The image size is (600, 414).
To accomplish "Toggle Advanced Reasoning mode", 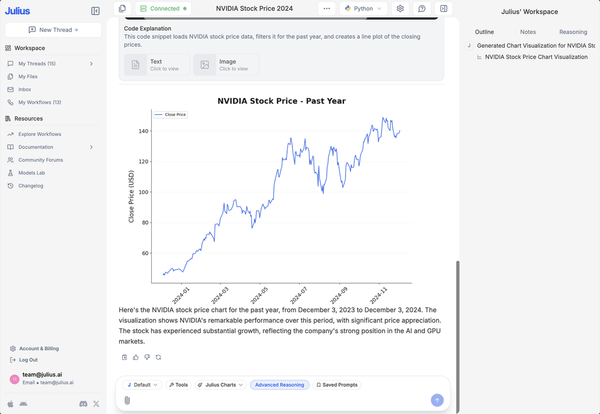I will (279, 385).
